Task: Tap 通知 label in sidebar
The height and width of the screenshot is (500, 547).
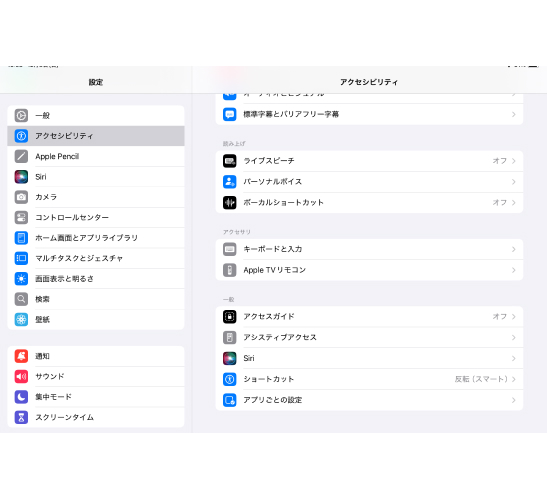Action: pos(42,356)
